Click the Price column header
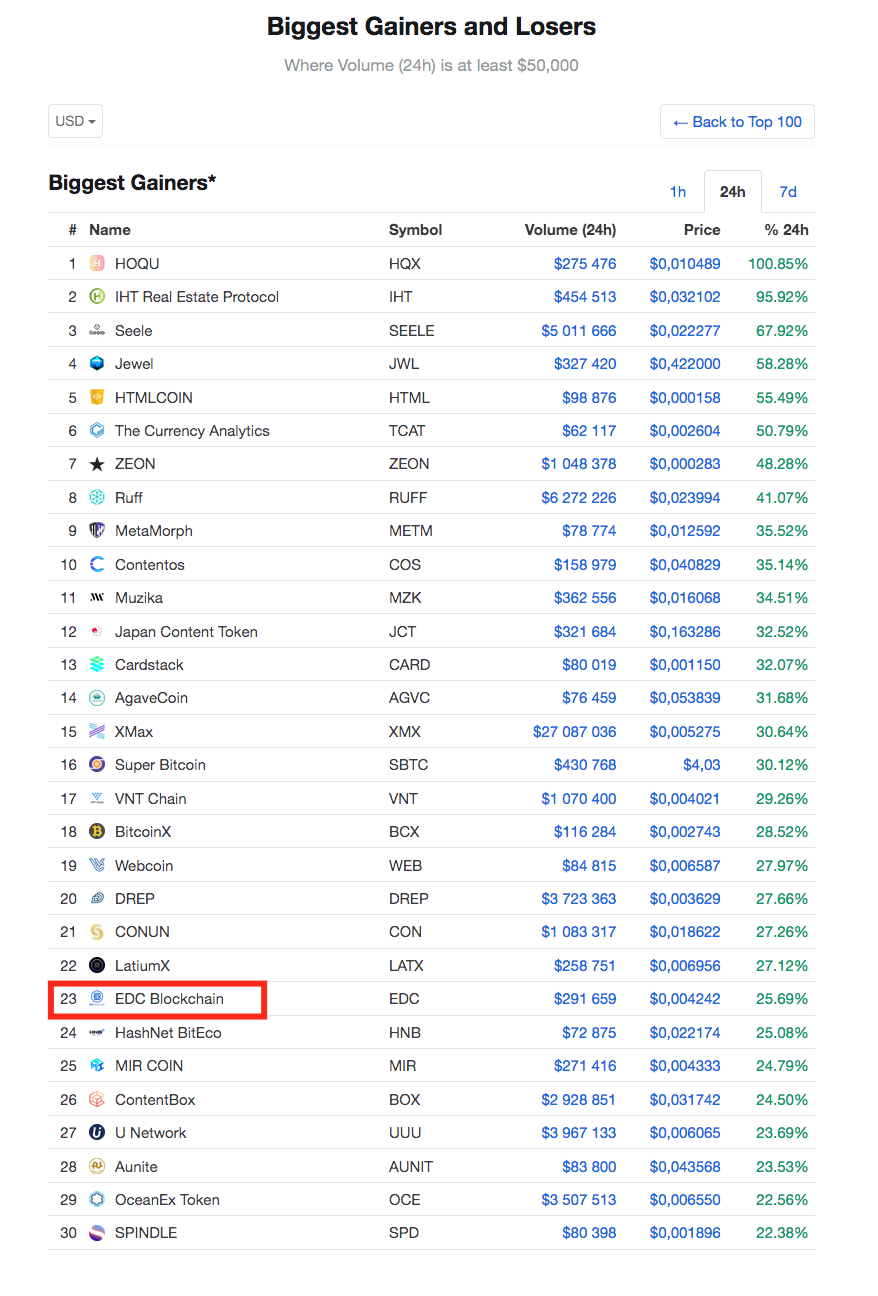This screenshot has height=1296, width=878. point(702,230)
